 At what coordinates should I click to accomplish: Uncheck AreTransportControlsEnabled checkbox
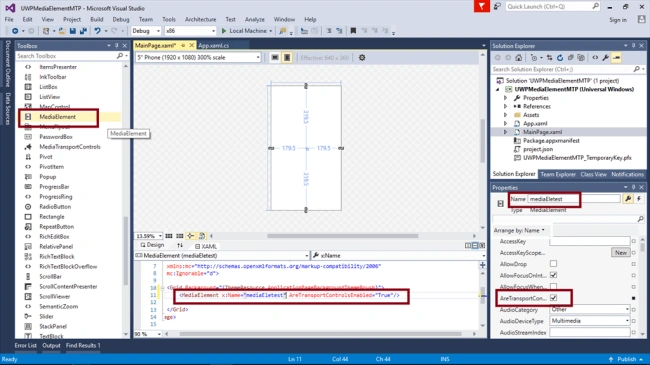point(553,298)
